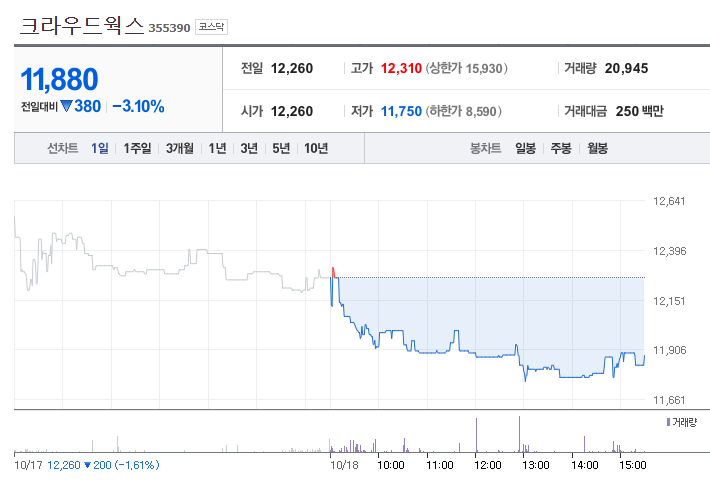Click the 10/18 date marker
Image resolution: width=710 pixels, height=486 pixels.
[x=344, y=465]
